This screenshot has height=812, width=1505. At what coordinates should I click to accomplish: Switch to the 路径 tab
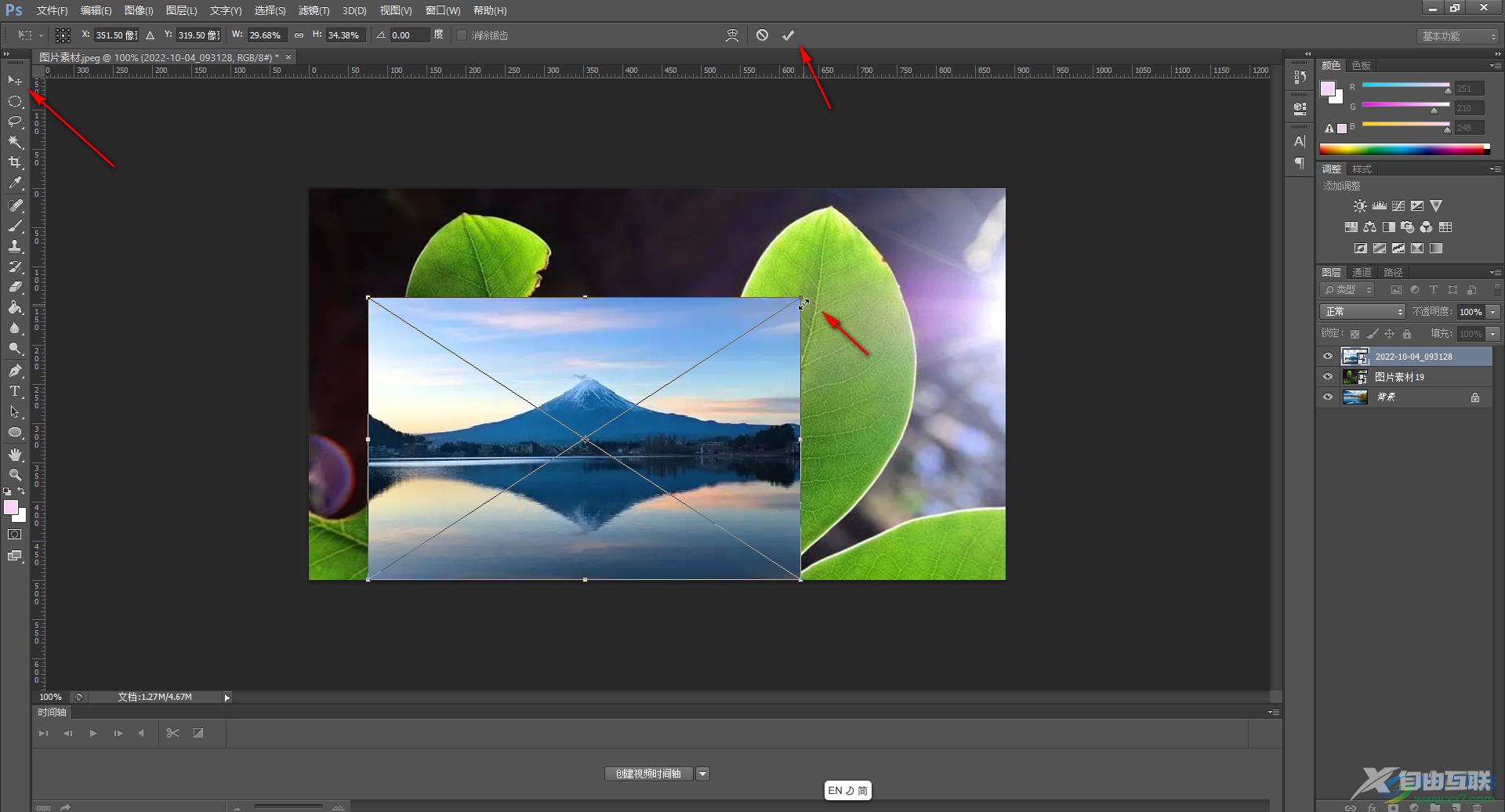click(x=1393, y=273)
